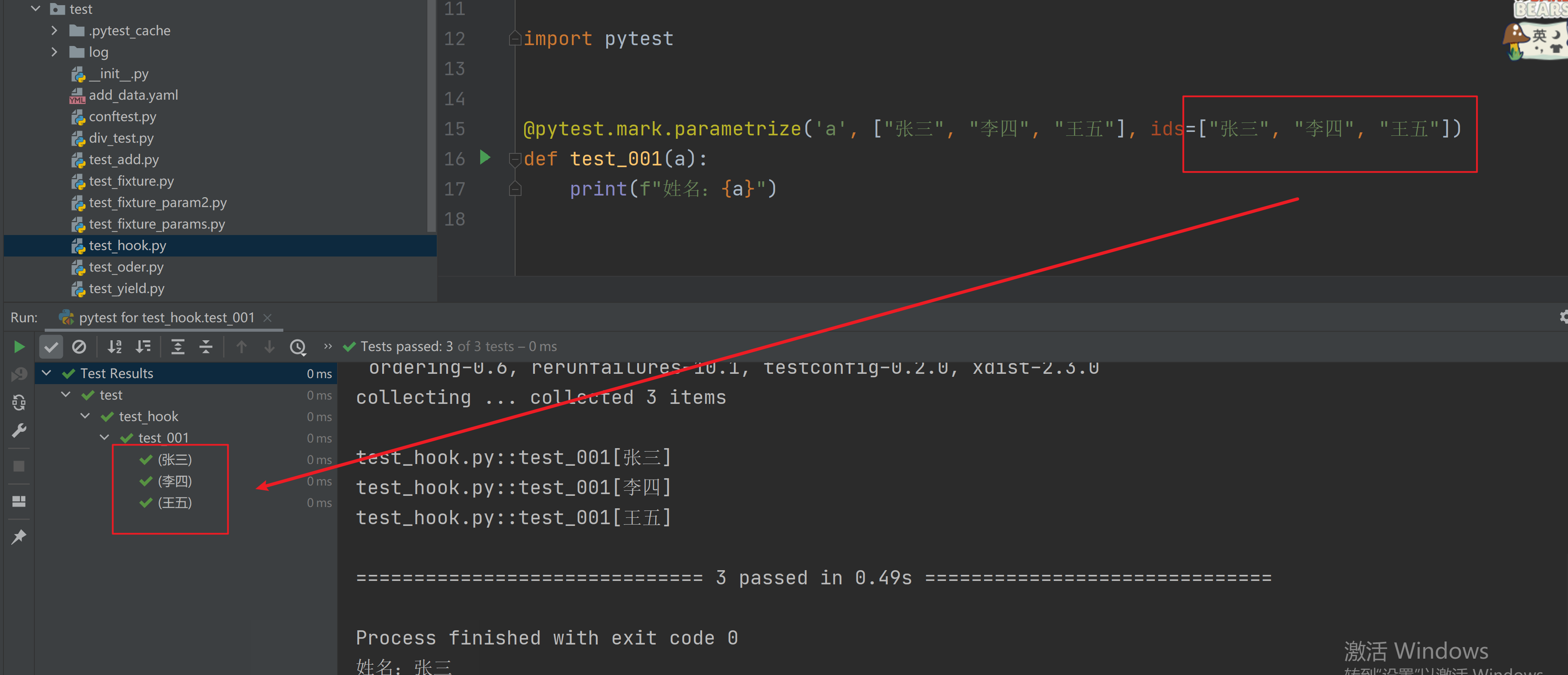Toggle Show Ignored tests button
1568x675 pixels.
pyautogui.click(x=79, y=347)
